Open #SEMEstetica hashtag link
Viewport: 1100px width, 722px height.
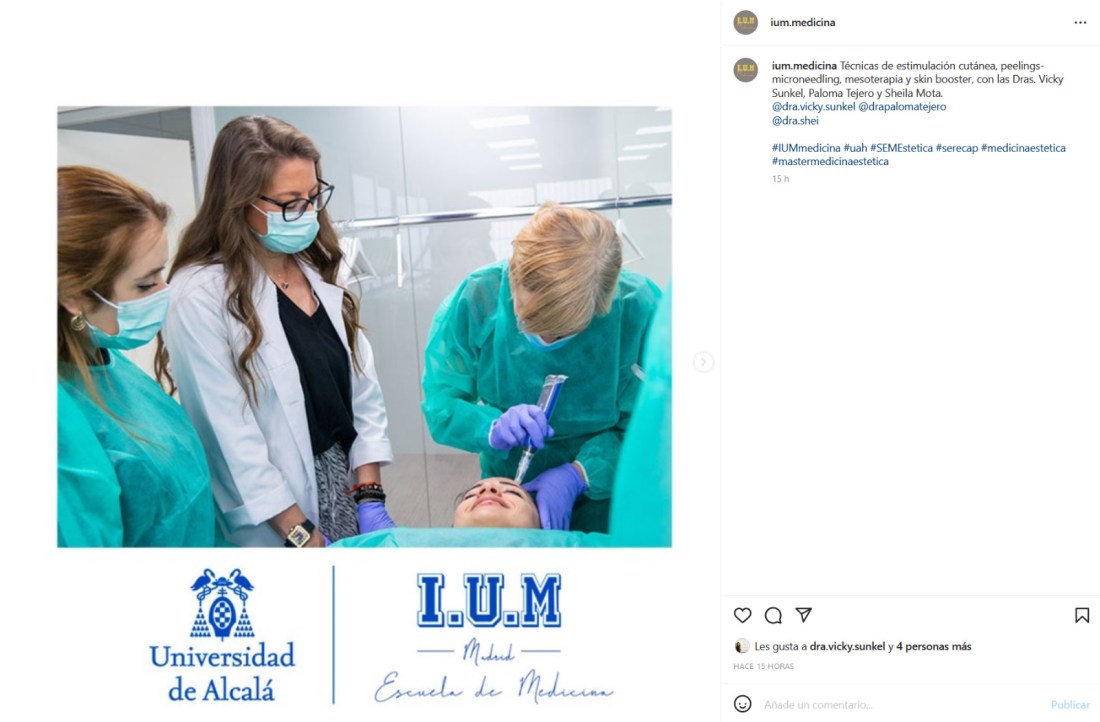901,148
